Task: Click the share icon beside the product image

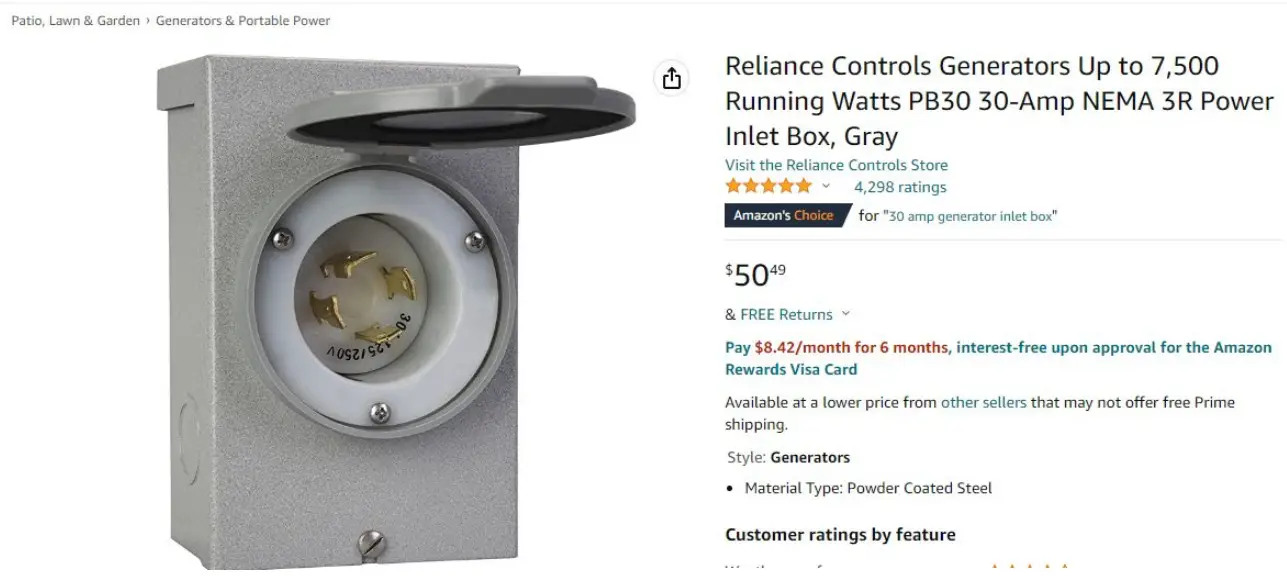Action: pyautogui.click(x=672, y=78)
